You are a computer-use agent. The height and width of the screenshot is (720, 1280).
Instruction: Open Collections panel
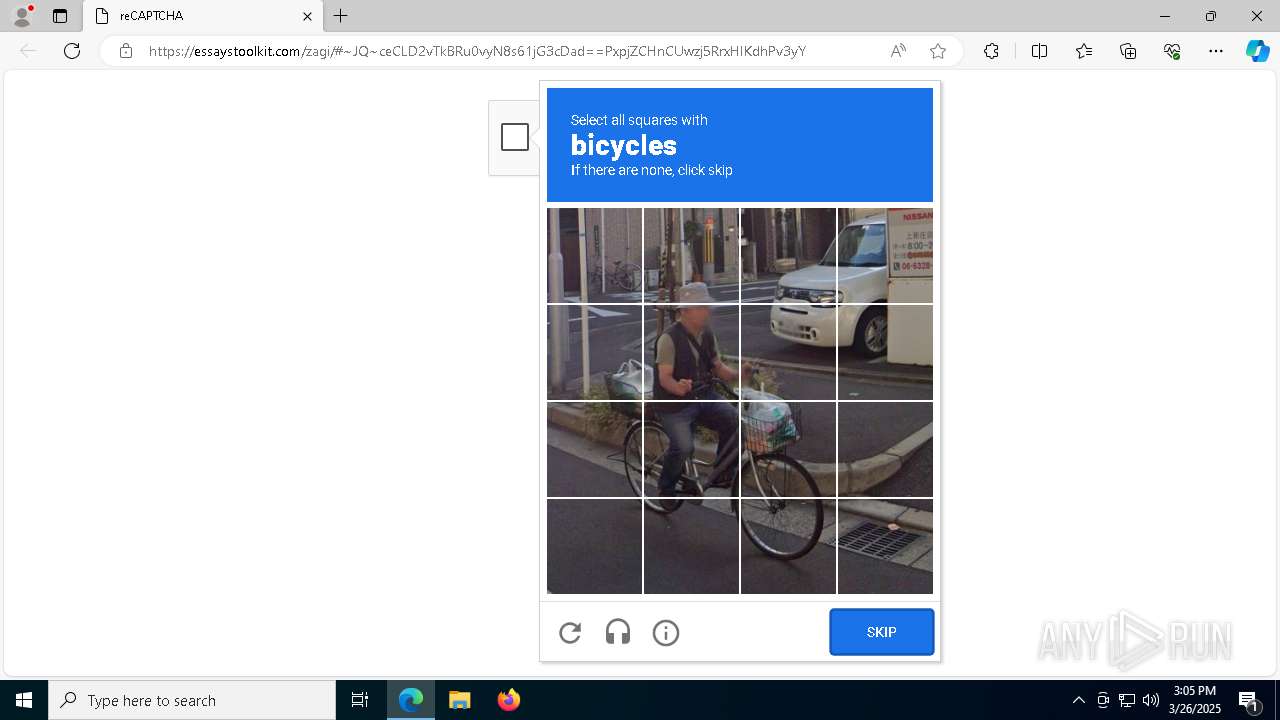[x=1128, y=51]
